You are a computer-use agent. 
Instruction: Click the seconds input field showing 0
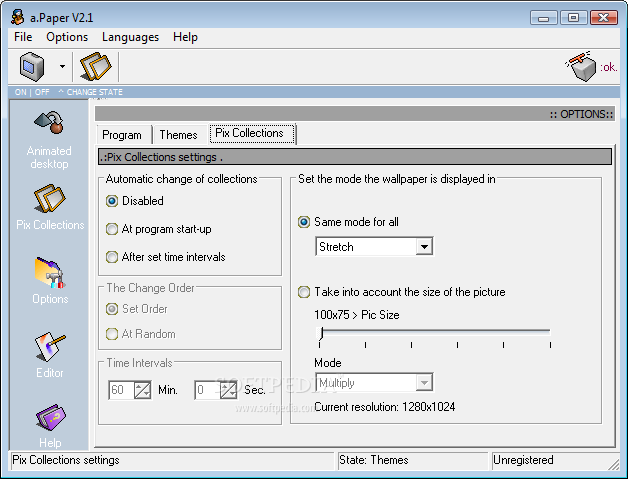tap(207, 390)
